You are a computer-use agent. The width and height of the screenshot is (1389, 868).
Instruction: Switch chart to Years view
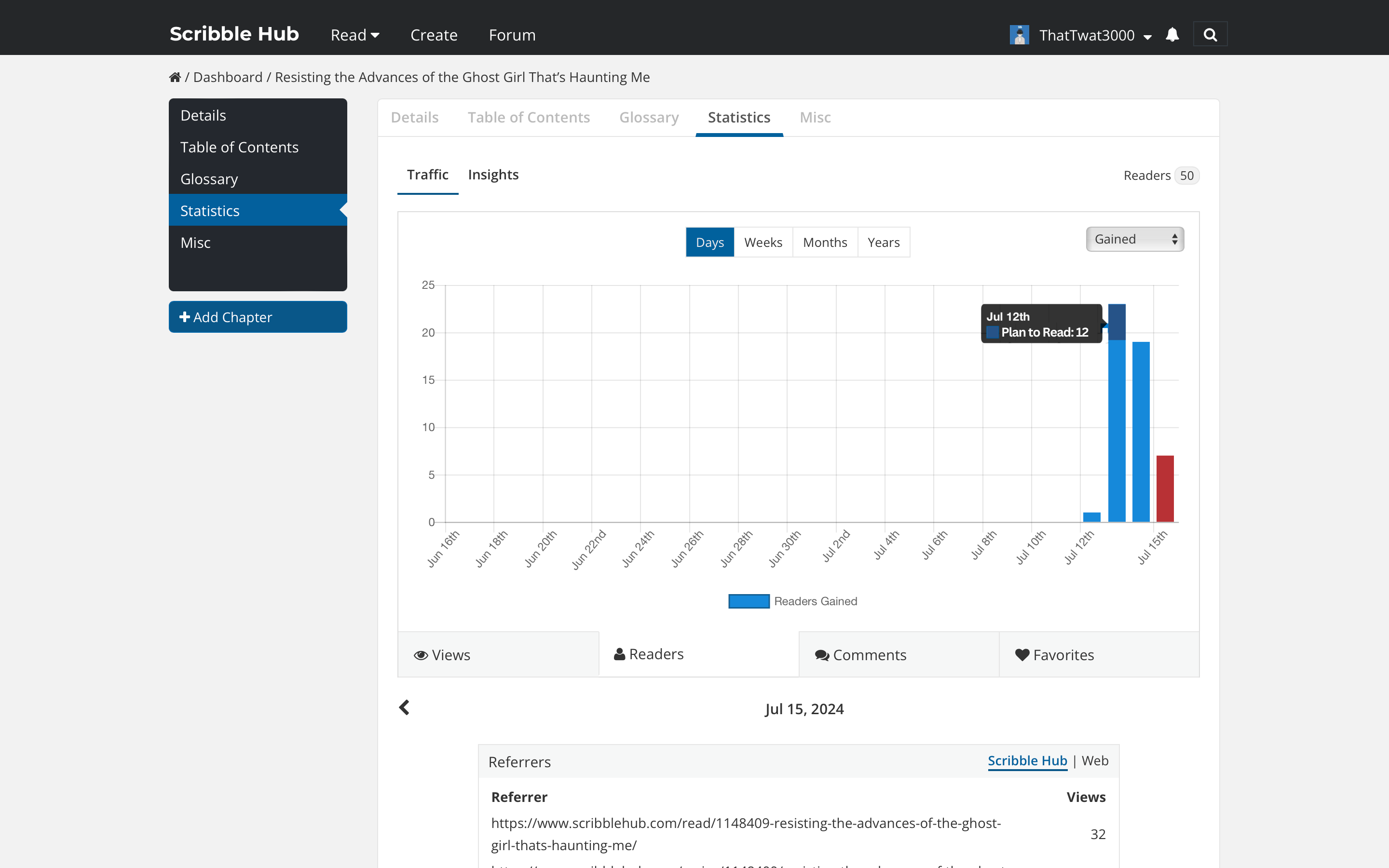coord(884,242)
